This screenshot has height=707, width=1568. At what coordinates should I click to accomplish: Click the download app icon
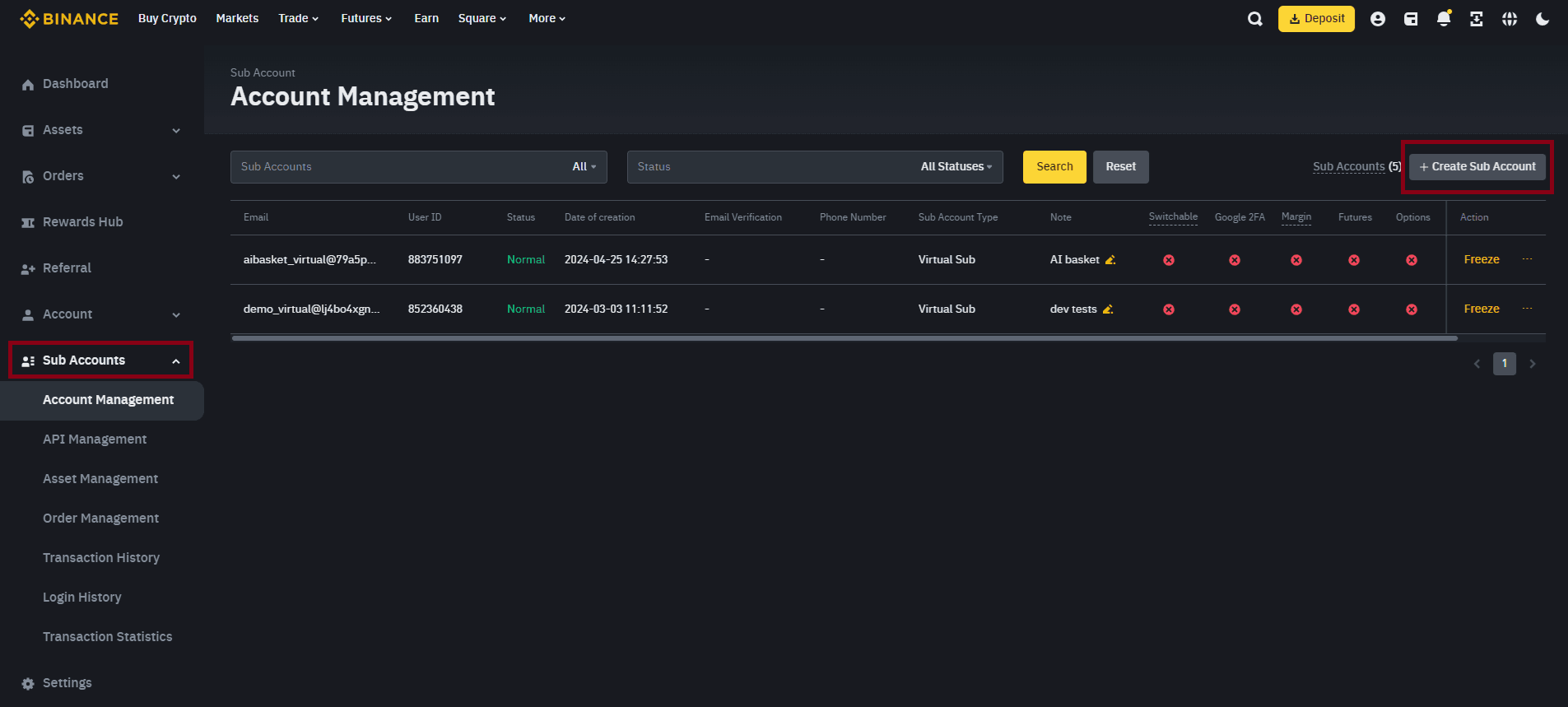pyautogui.click(x=1477, y=19)
